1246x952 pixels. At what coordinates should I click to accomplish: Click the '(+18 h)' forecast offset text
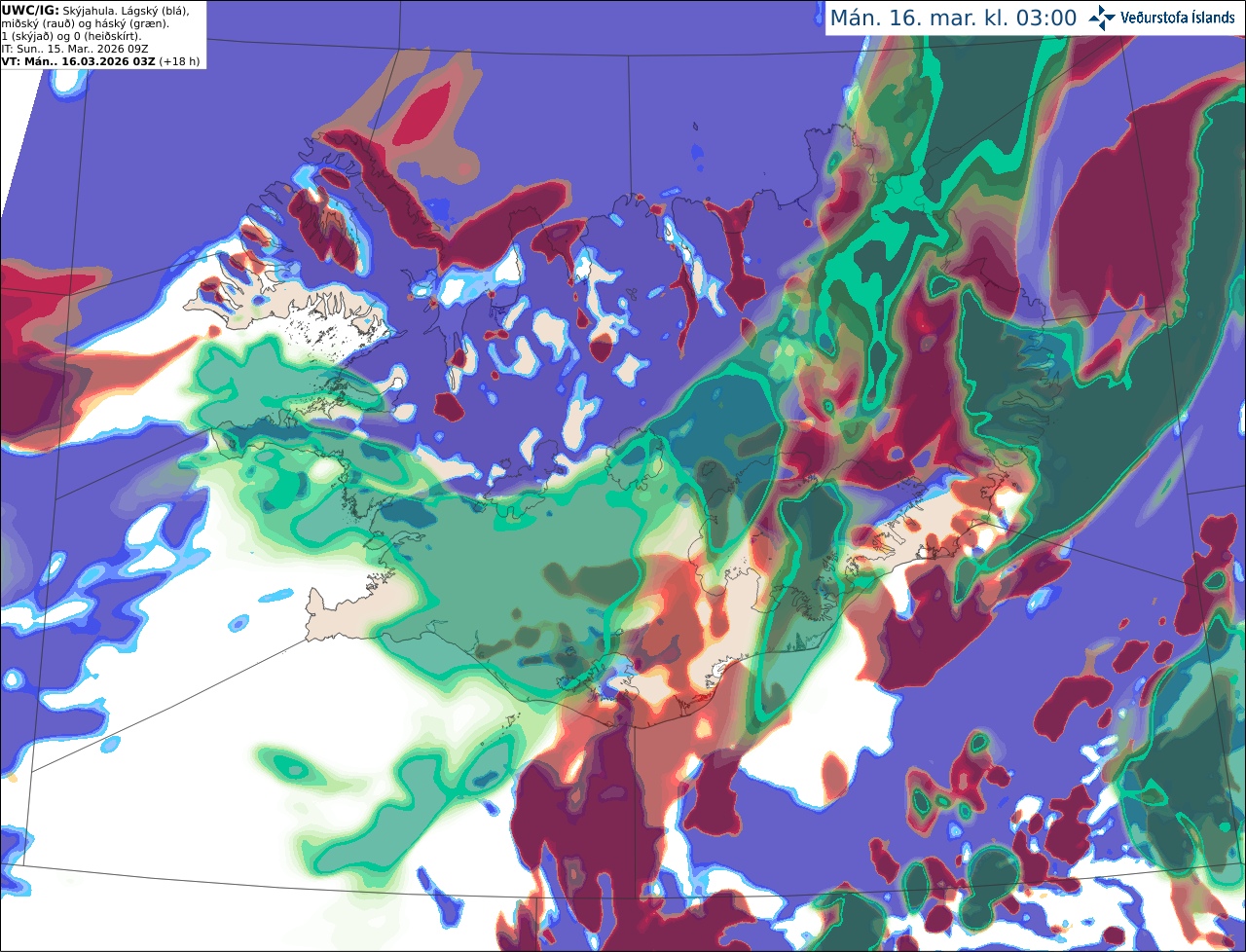pos(180,61)
